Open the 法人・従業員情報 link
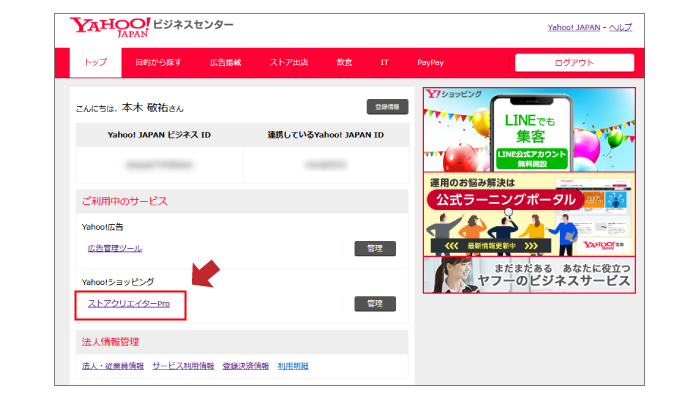Screen dimensions: 700x400 pyautogui.click(x=113, y=366)
